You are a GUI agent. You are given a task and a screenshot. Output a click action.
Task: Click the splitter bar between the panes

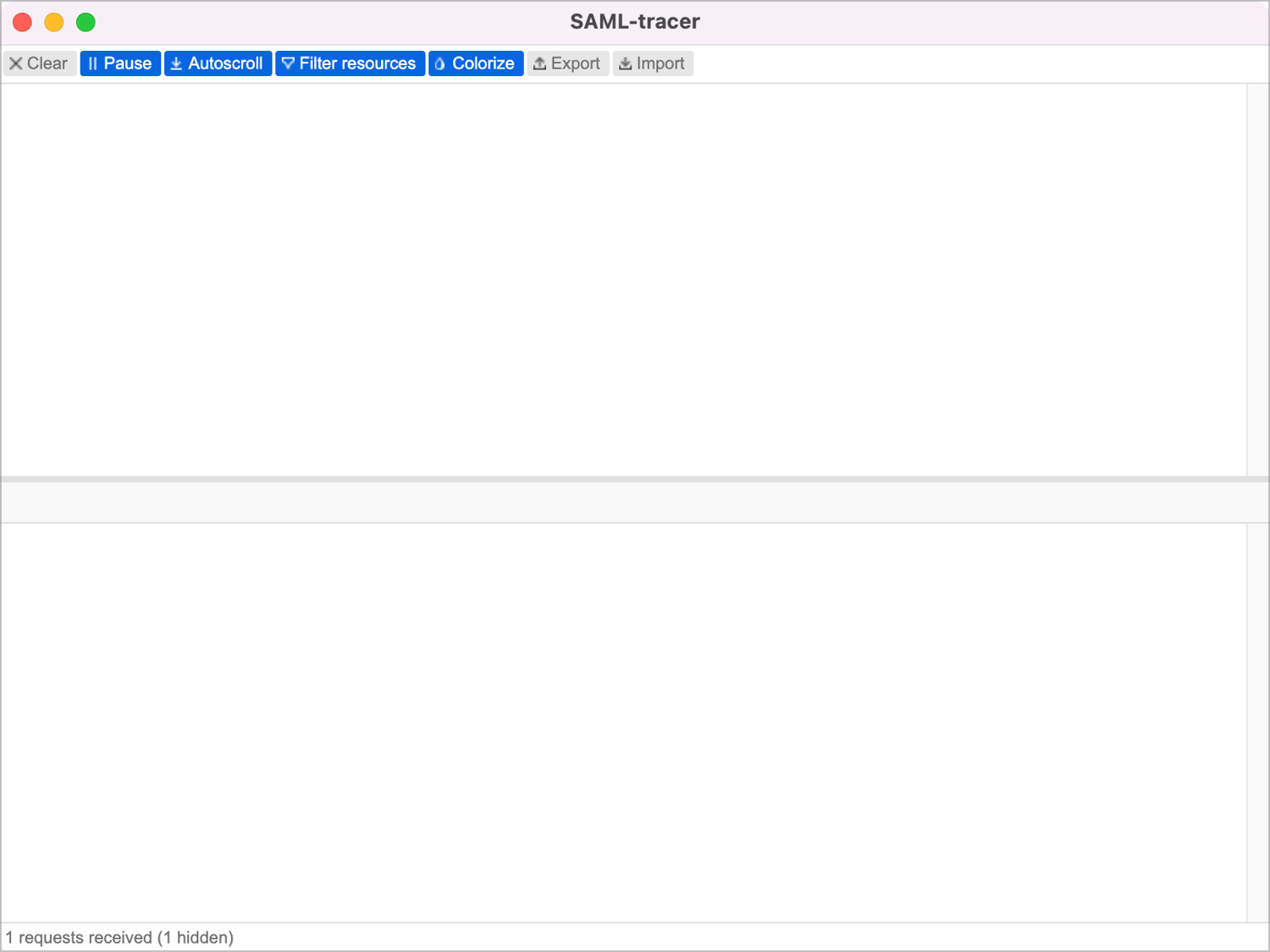pyautogui.click(x=635, y=479)
